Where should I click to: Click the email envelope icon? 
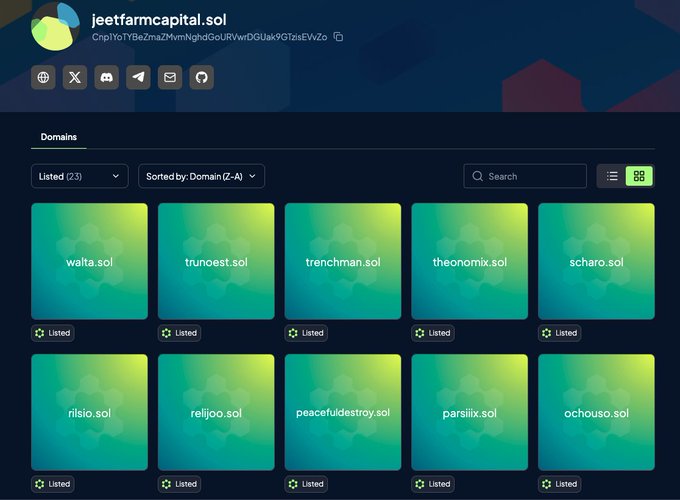click(x=170, y=77)
